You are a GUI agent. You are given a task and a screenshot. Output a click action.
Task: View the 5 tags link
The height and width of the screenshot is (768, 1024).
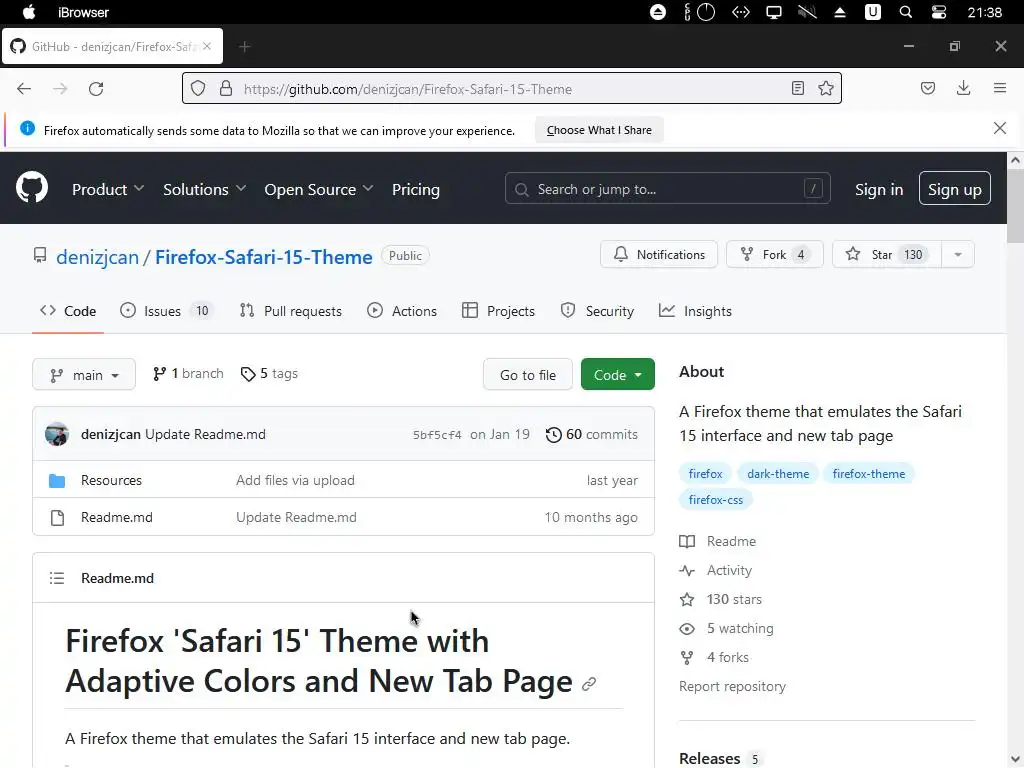(x=269, y=374)
